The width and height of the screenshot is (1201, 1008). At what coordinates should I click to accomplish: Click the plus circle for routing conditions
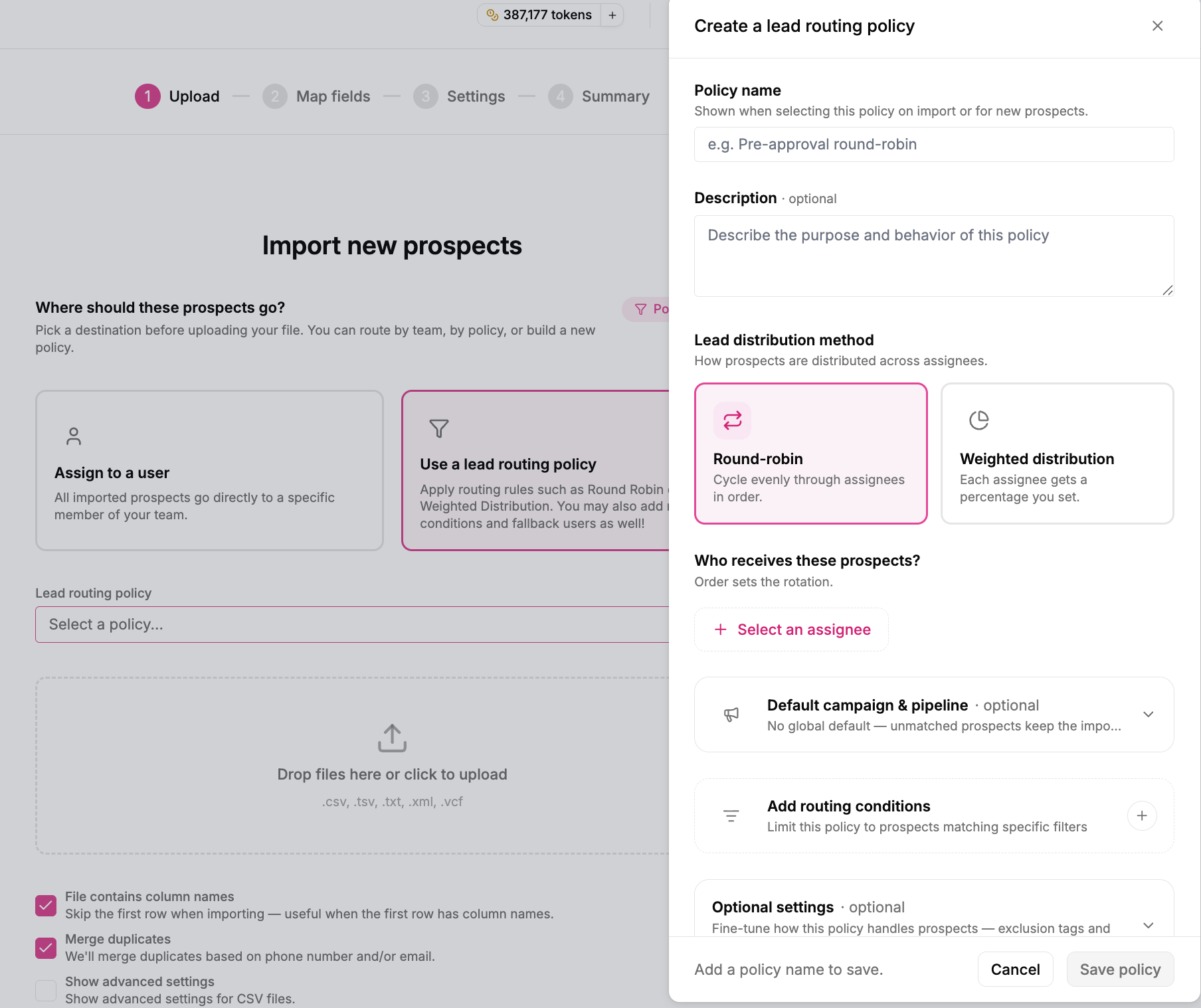pos(1142,815)
